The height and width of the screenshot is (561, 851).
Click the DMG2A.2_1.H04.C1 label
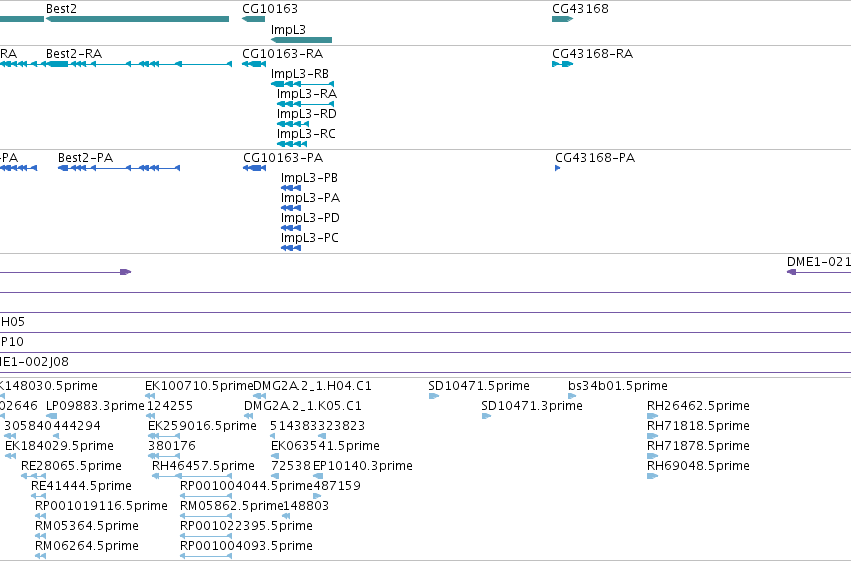[x=313, y=386]
